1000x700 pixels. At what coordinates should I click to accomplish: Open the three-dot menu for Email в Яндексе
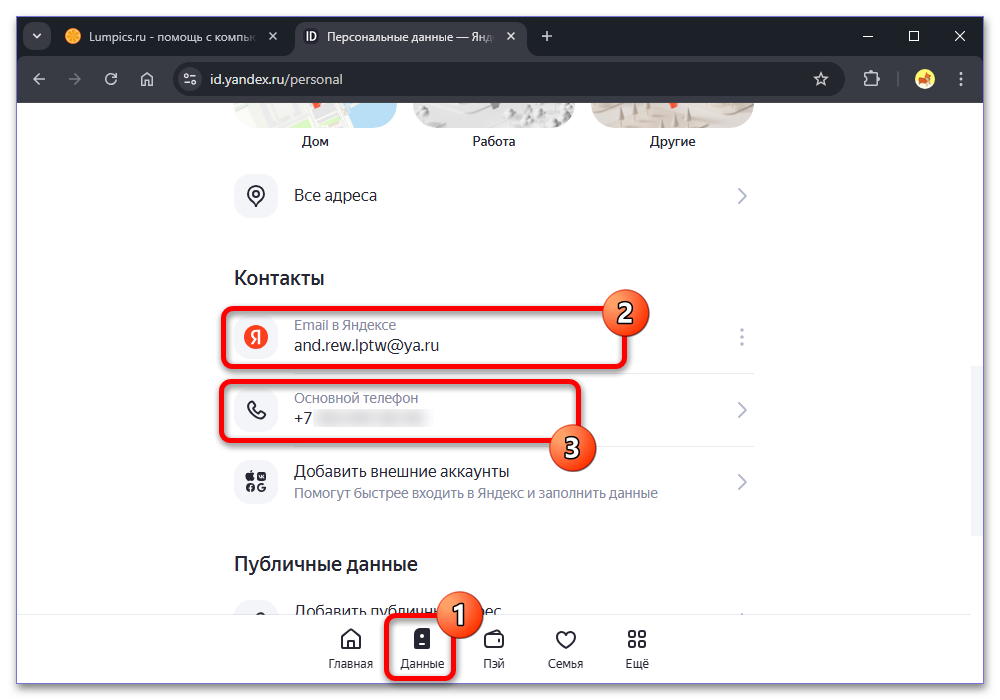[x=742, y=337]
